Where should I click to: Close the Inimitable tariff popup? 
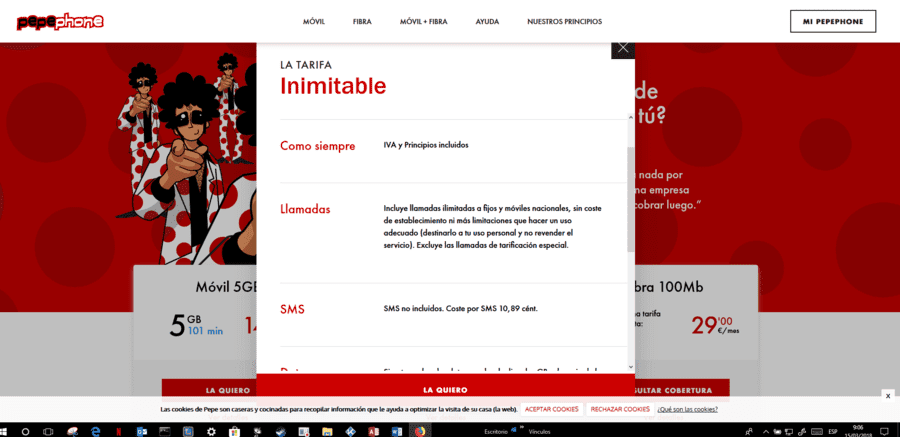623,49
